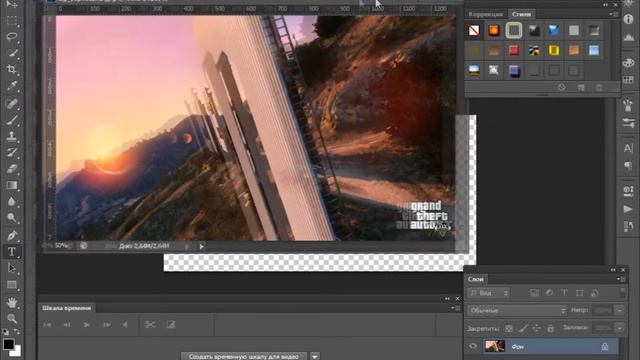Click Создать временную шкалу для видео button

[244, 356]
